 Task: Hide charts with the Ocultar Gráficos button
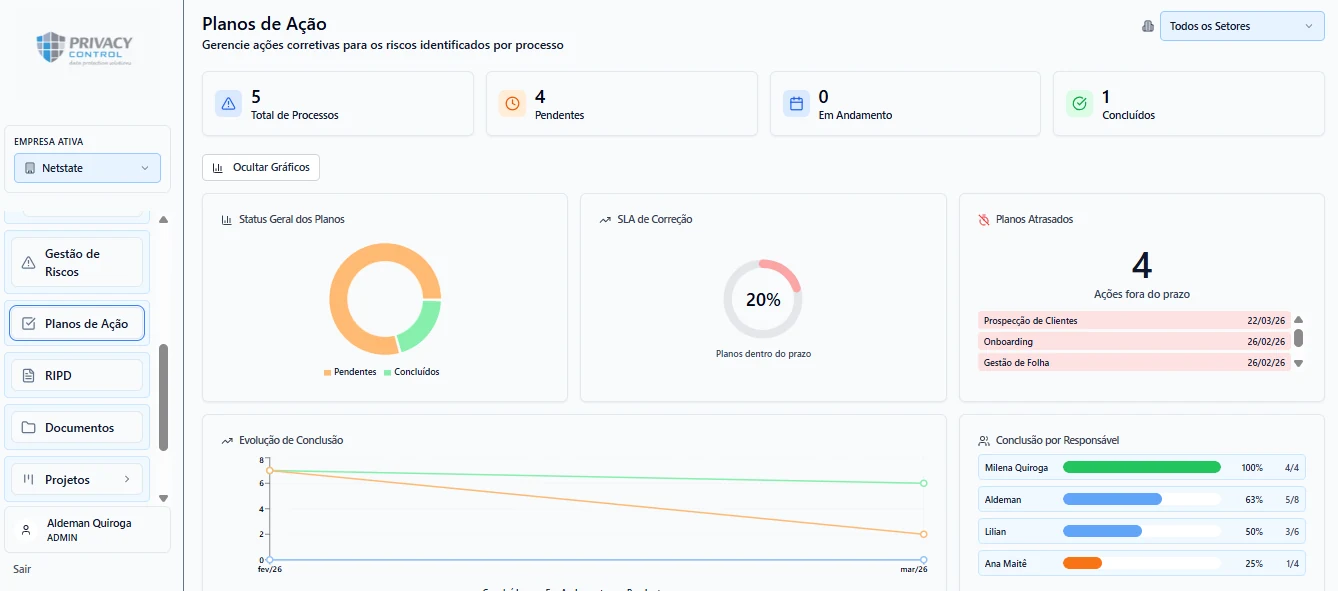tap(261, 167)
